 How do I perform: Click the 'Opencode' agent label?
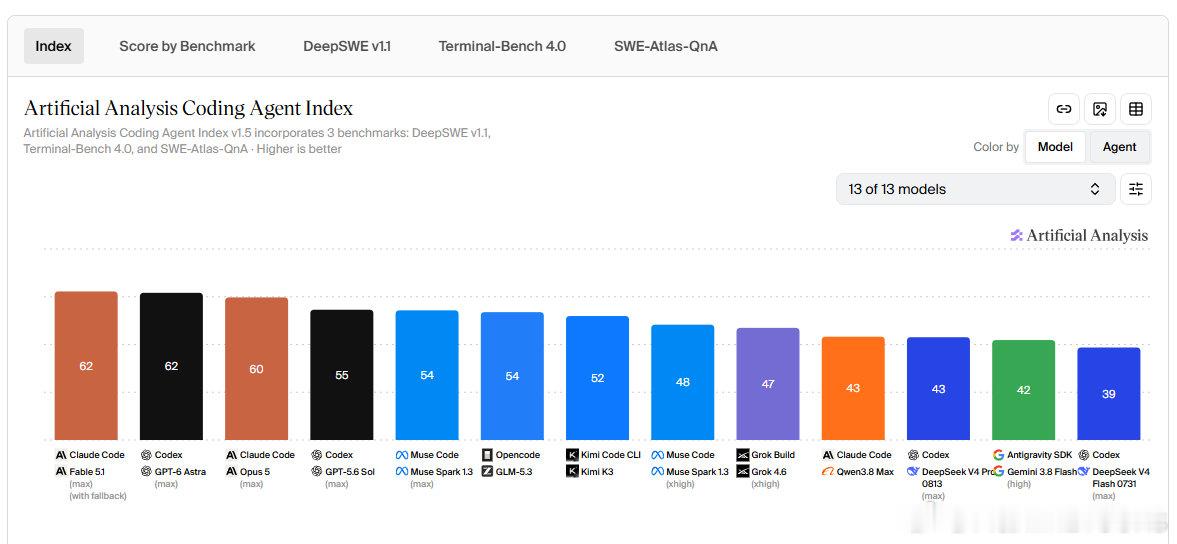pos(518,455)
